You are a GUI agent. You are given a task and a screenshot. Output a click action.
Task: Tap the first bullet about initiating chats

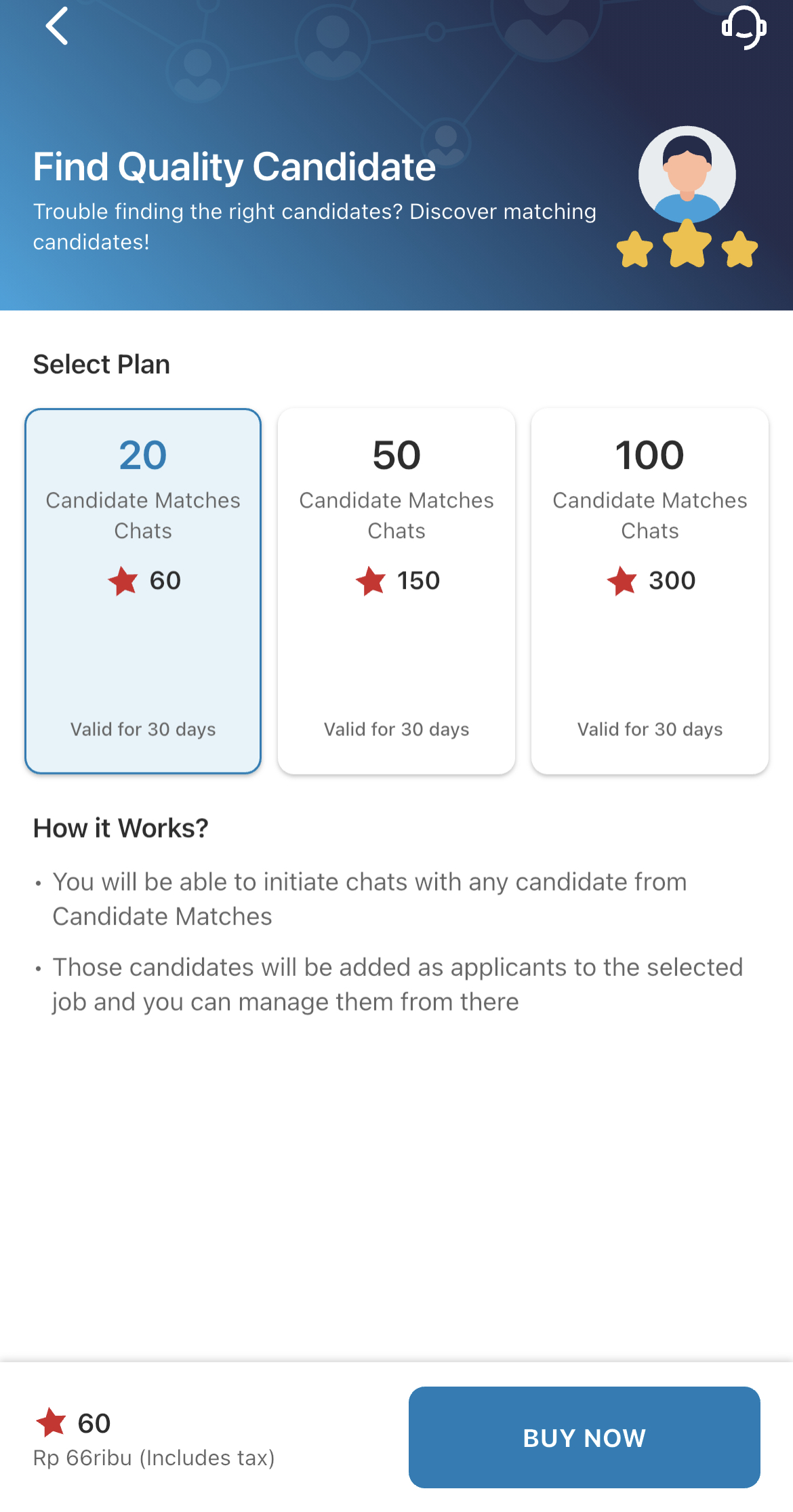coord(369,899)
